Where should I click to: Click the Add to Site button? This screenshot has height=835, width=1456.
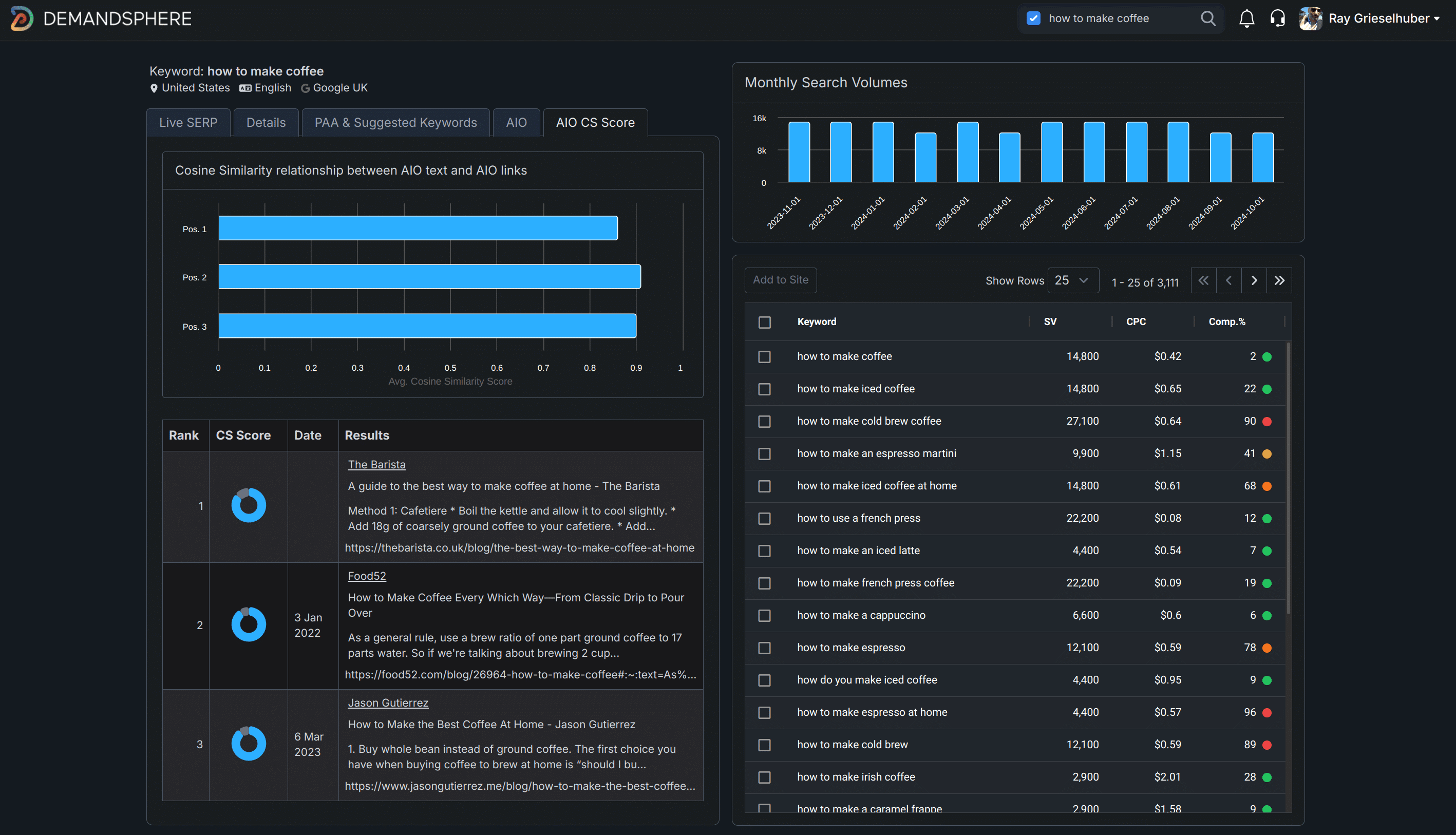click(781, 280)
